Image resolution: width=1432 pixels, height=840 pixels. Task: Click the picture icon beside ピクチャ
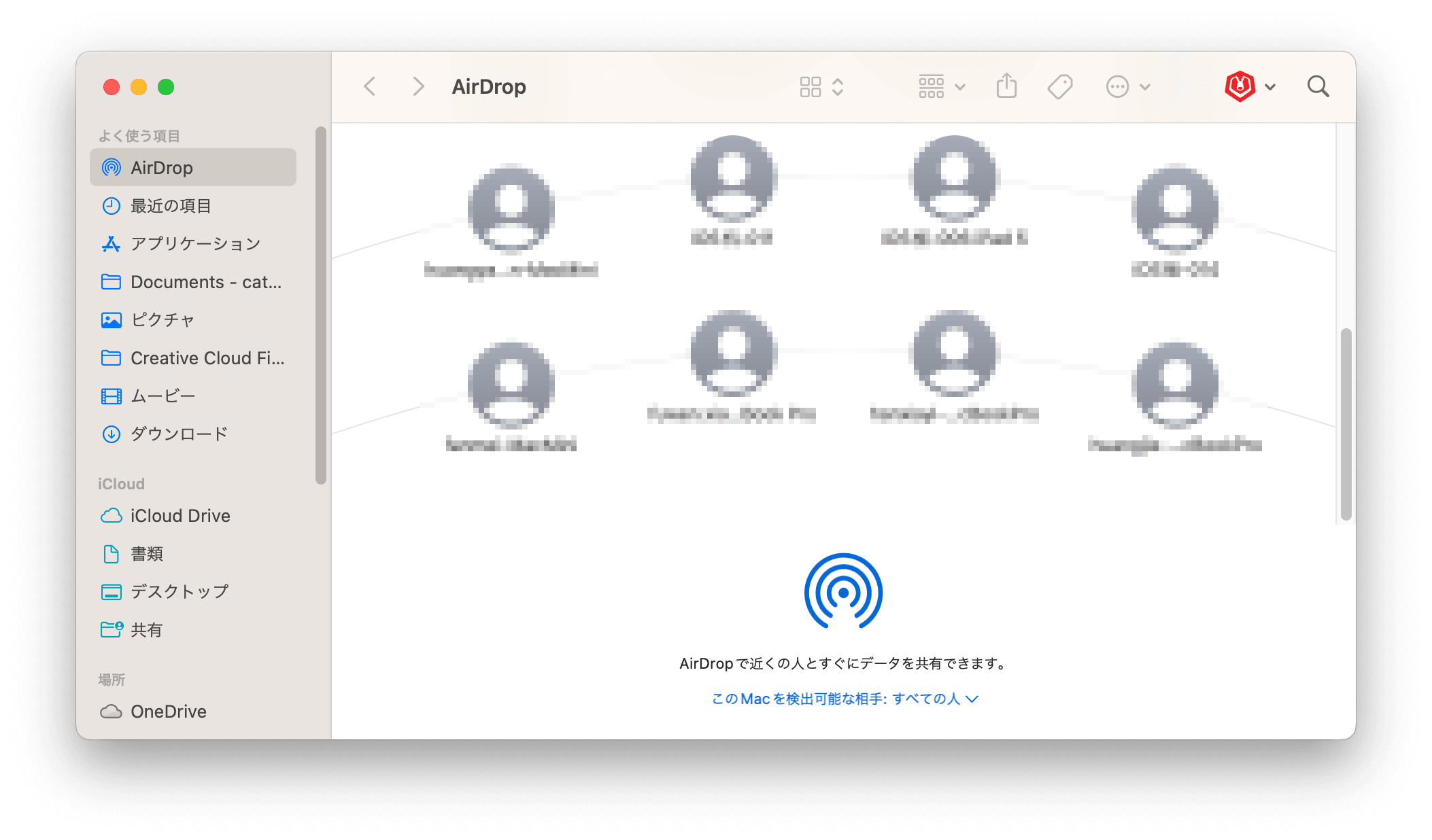point(112,320)
